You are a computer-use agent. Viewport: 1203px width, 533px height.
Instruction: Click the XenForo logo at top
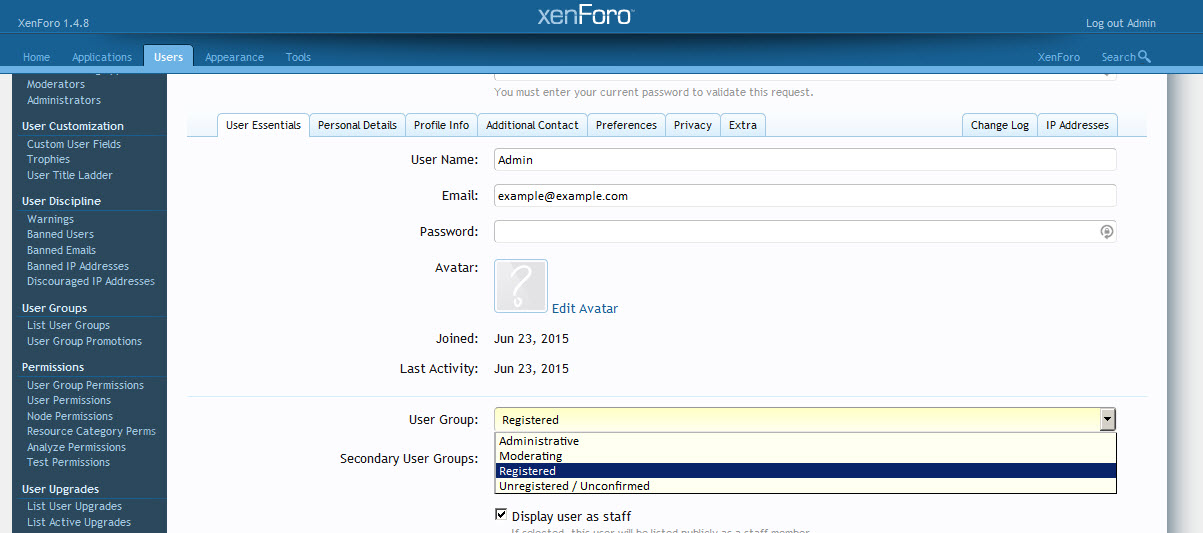pyautogui.click(x=586, y=16)
